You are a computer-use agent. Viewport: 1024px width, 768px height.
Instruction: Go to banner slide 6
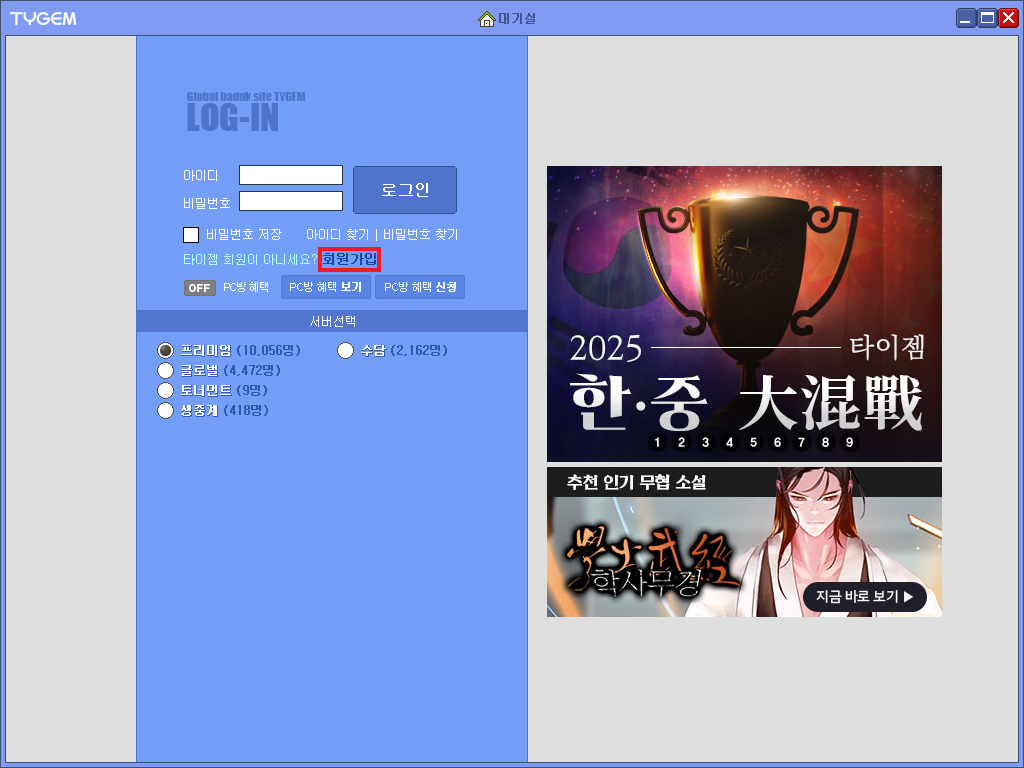[777, 442]
